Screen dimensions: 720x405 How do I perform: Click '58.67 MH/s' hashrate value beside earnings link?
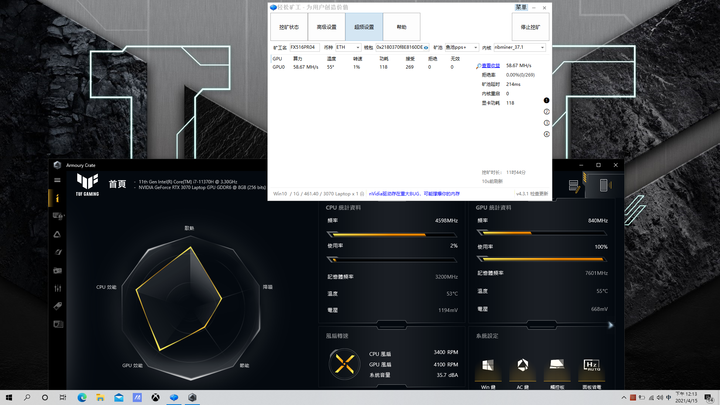tap(518, 66)
